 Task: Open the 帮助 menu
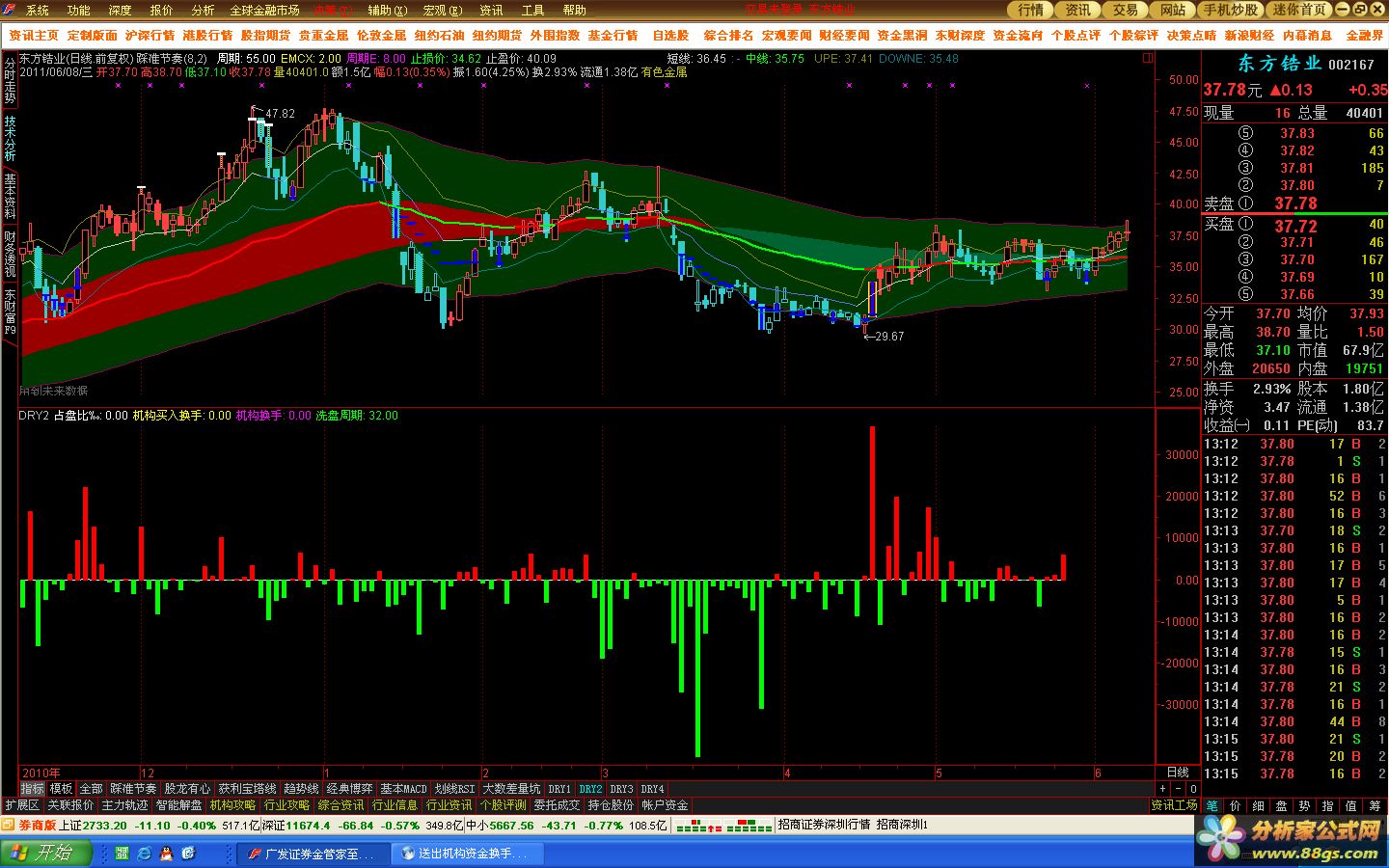pyautogui.click(x=574, y=10)
